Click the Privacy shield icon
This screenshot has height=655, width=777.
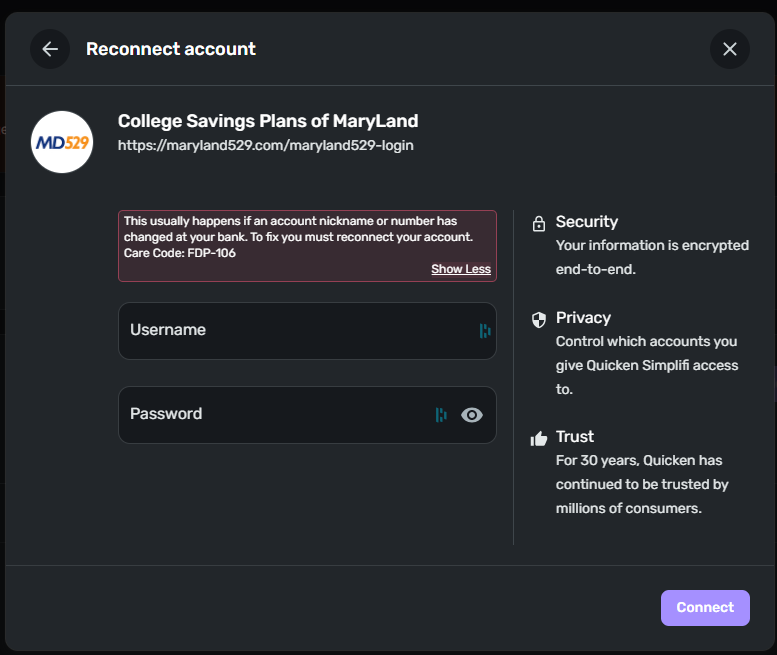[x=539, y=319]
